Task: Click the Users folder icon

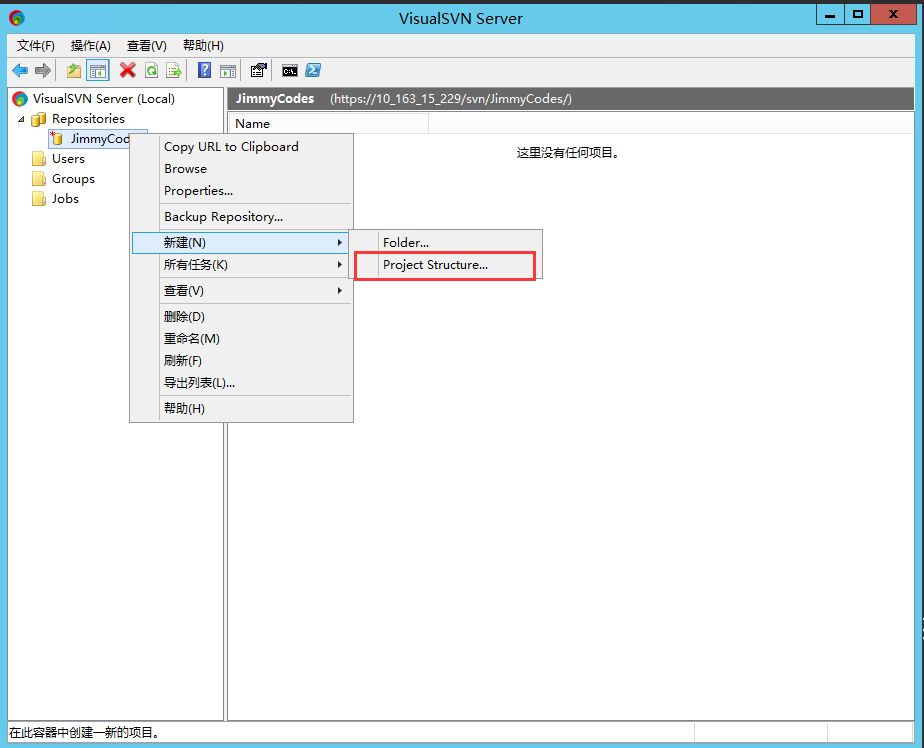Action: [39, 159]
